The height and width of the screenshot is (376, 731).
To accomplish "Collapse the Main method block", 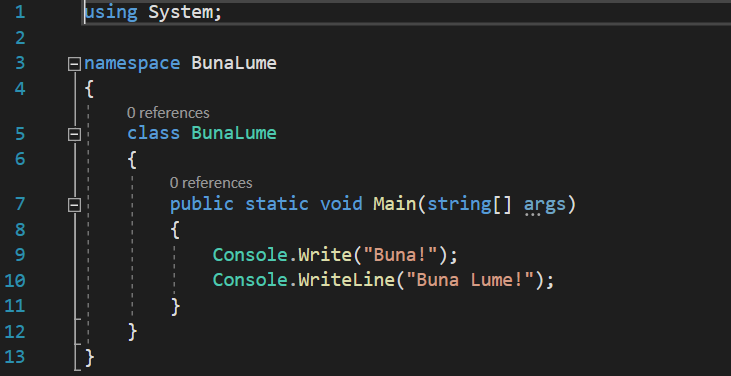I will click(74, 205).
